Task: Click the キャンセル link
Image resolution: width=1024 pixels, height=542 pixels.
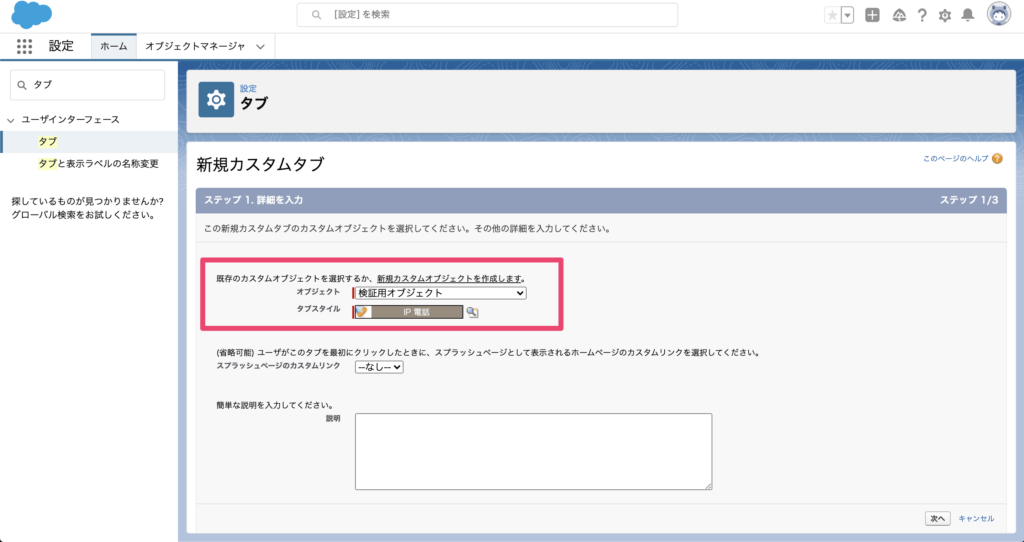Action: [x=976, y=518]
